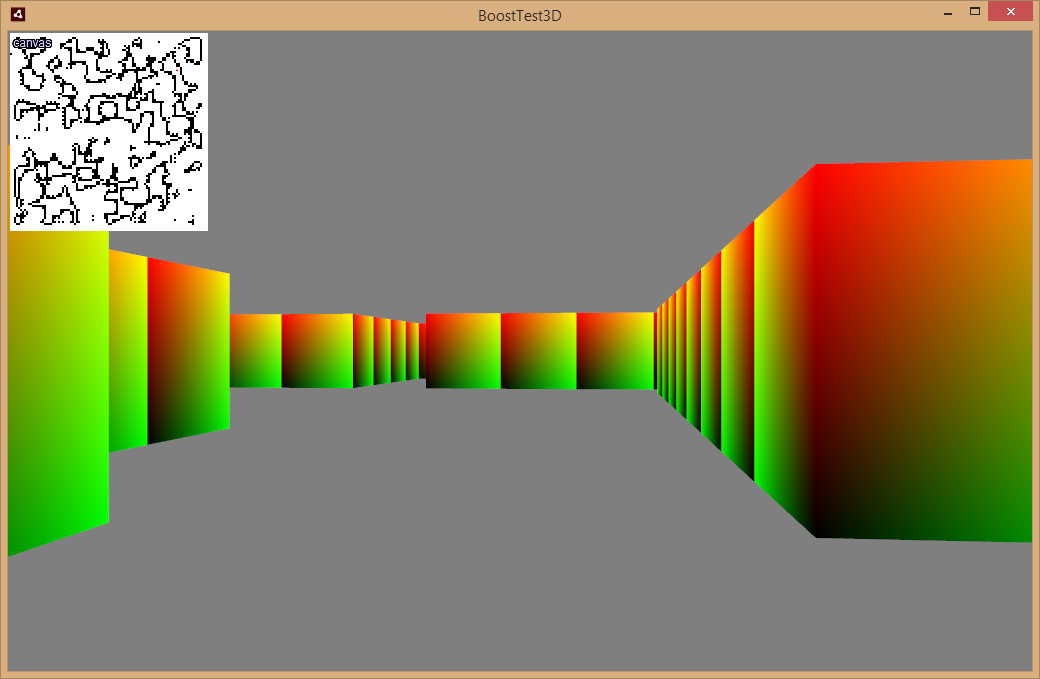Click the largest red-to-green wall on far right
The image size is (1040, 679).
point(924,351)
